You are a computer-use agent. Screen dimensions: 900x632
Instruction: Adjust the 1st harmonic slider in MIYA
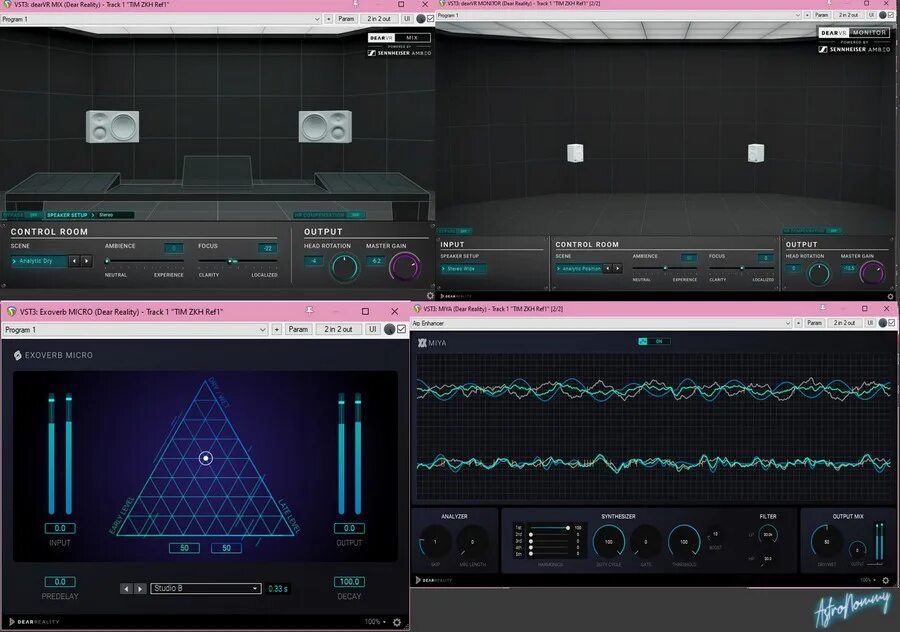pyautogui.click(x=550, y=528)
